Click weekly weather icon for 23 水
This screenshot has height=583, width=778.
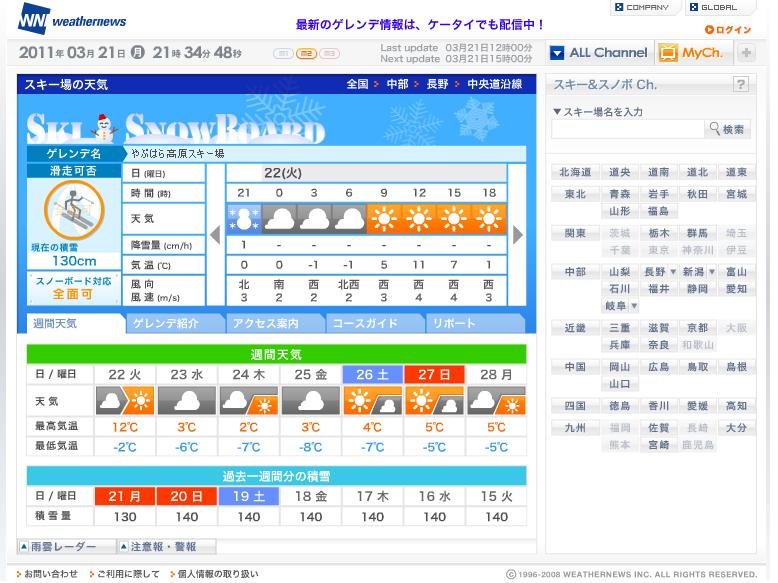tap(187, 401)
